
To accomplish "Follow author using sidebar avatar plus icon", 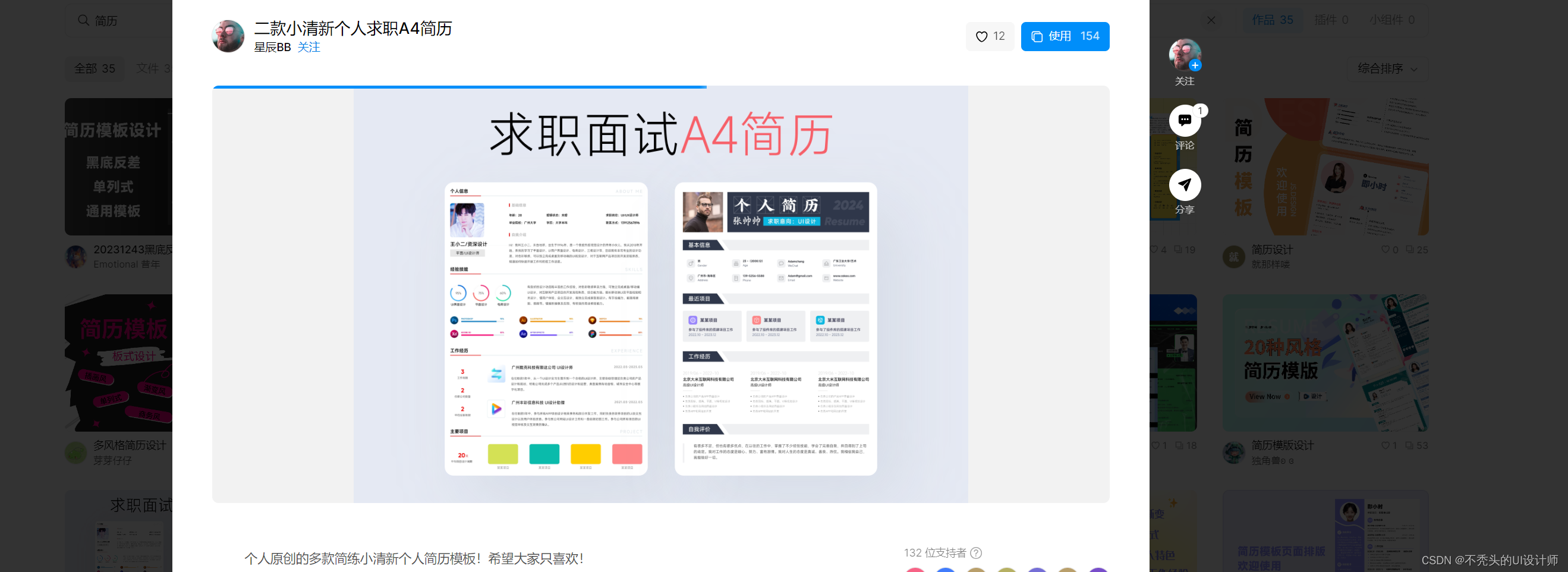I will [x=1194, y=66].
